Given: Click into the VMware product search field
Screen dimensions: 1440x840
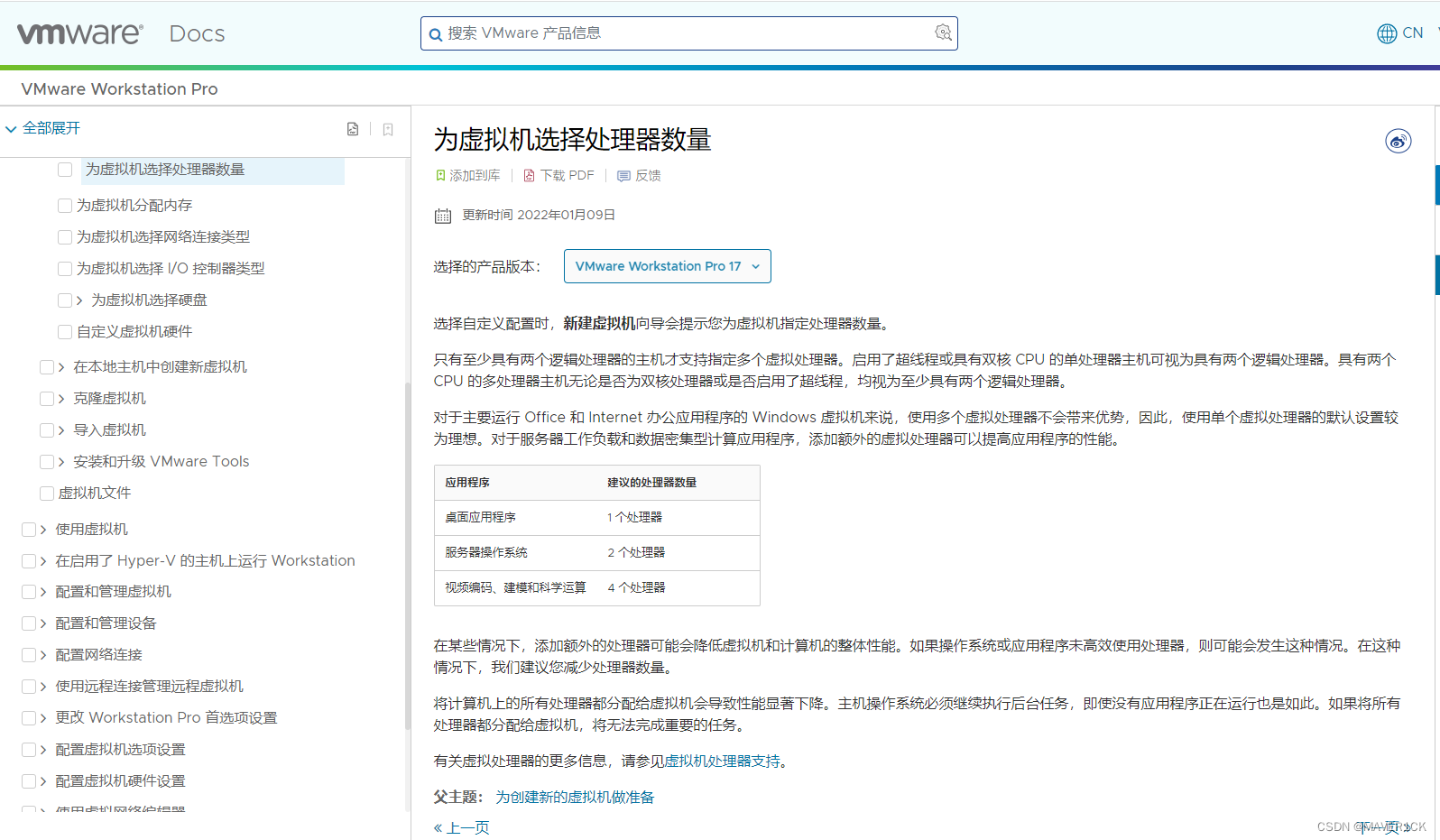Looking at the screenshot, I should (x=686, y=33).
